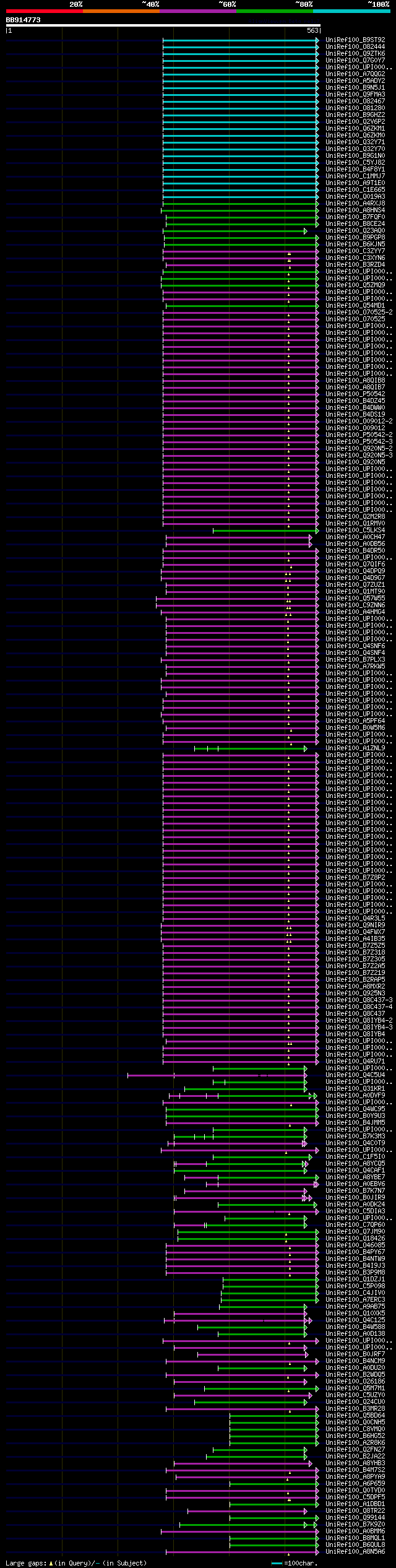This screenshot has width=396, height=1568.
Task: Open the UniRef100_Q019A3 hit
Action: click(355, 196)
